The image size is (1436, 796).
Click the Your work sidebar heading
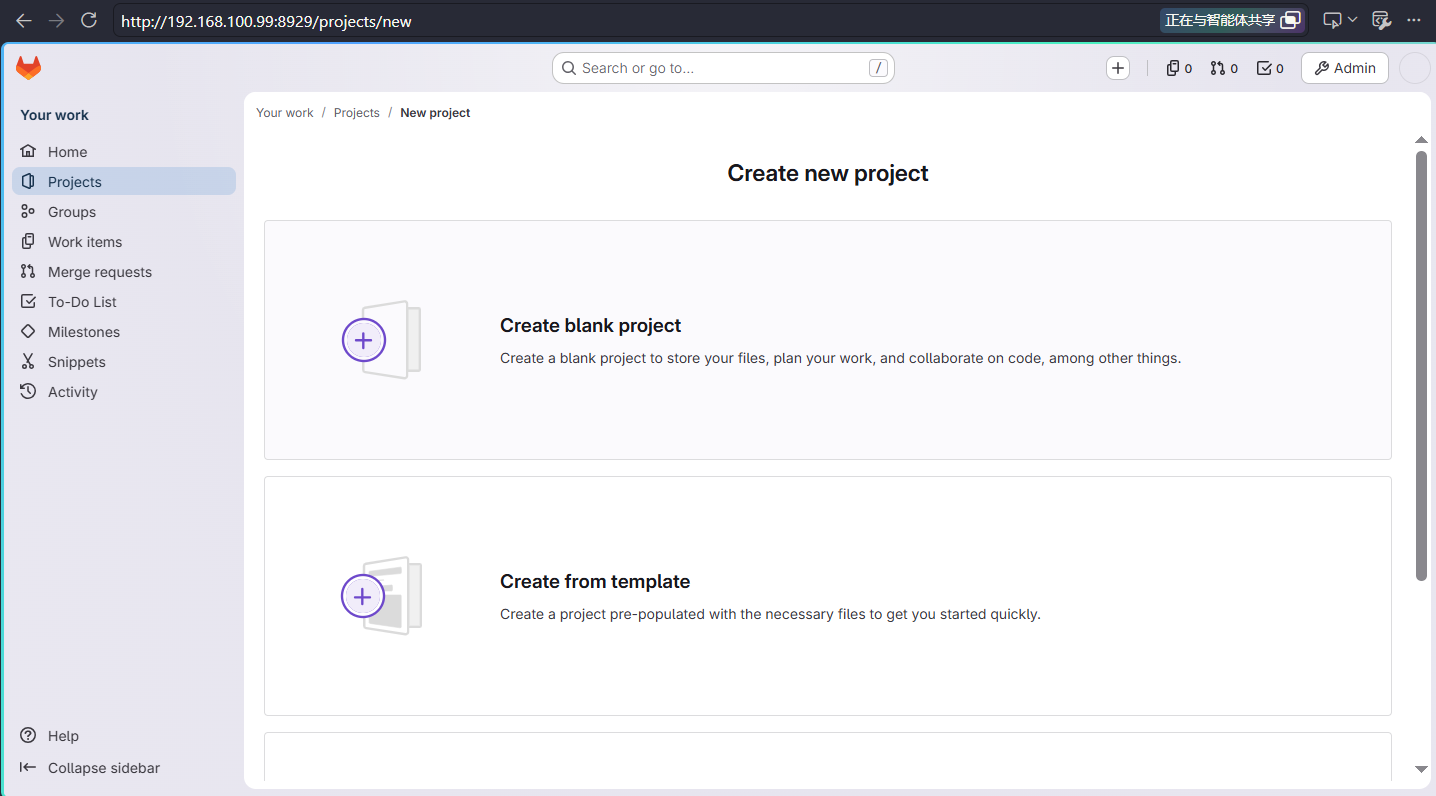click(x=54, y=115)
